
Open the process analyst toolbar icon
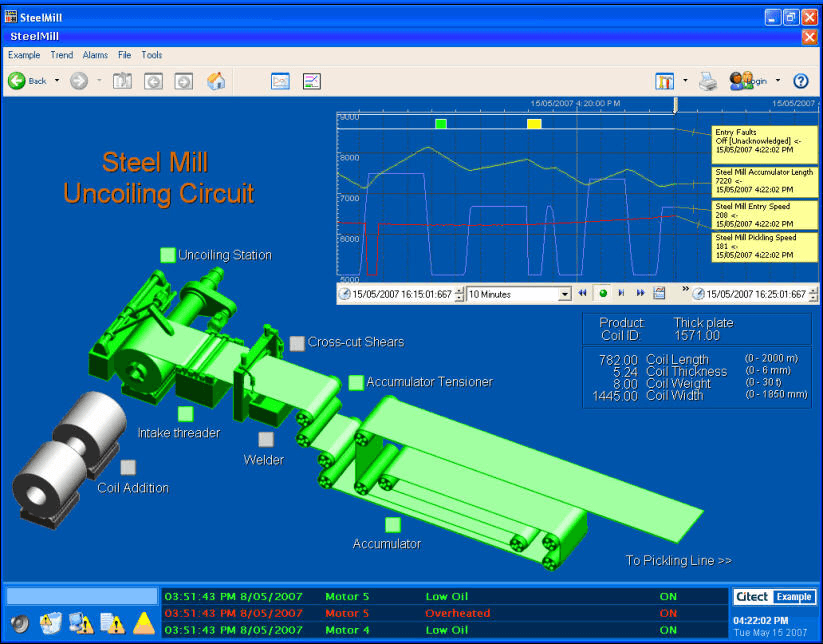tap(312, 81)
